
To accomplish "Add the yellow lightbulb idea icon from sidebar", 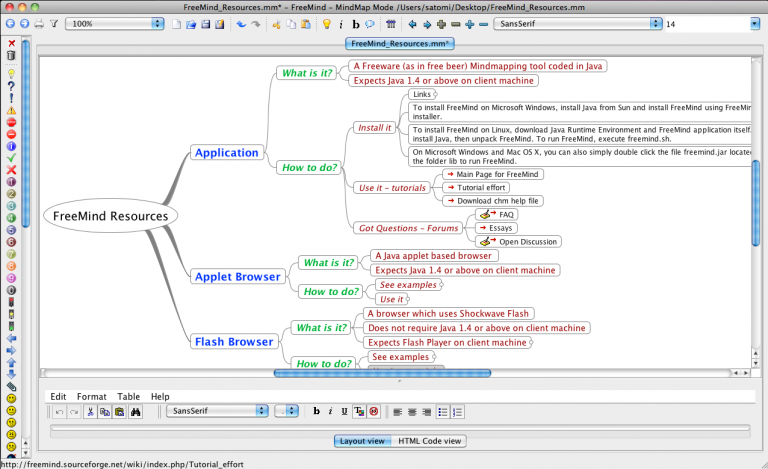I will (x=11, y=74).
